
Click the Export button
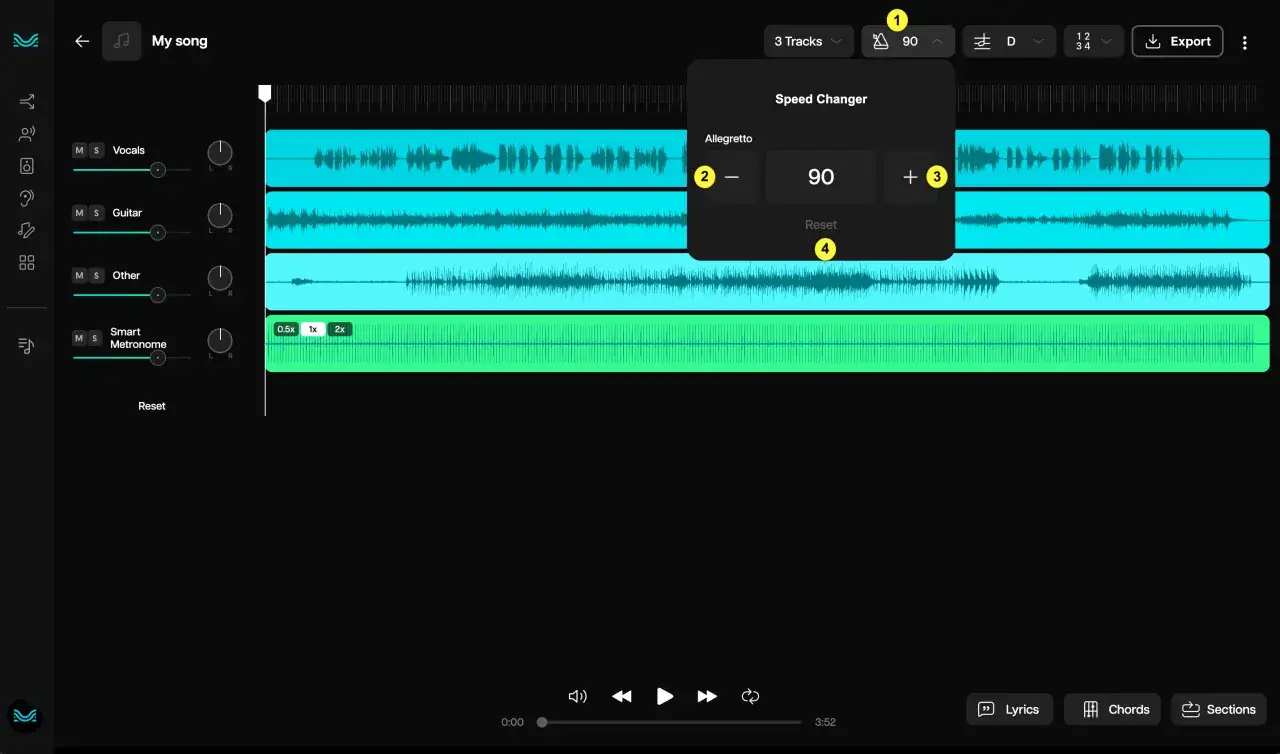(x=1177, y=41)
